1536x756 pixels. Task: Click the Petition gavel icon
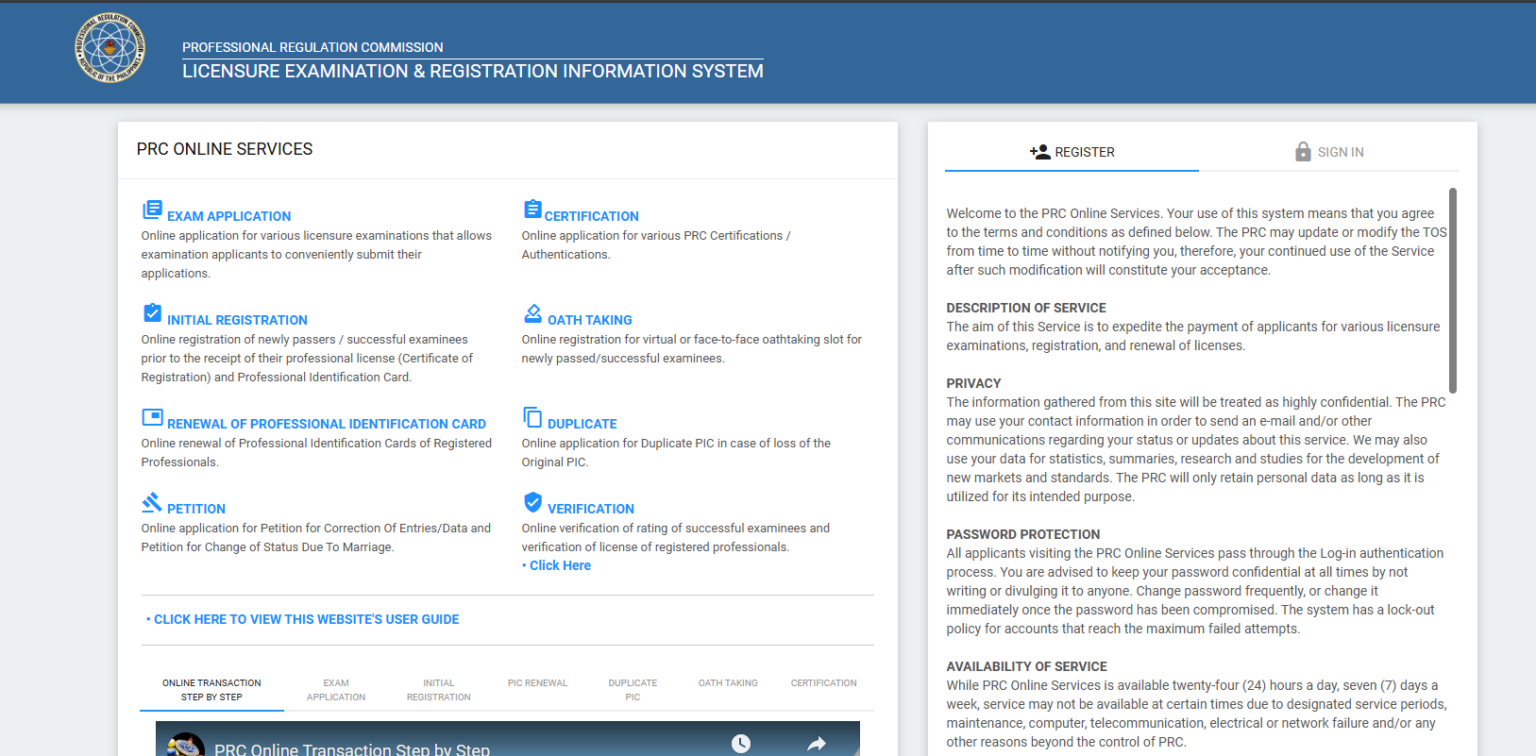(x=152, y=503)
